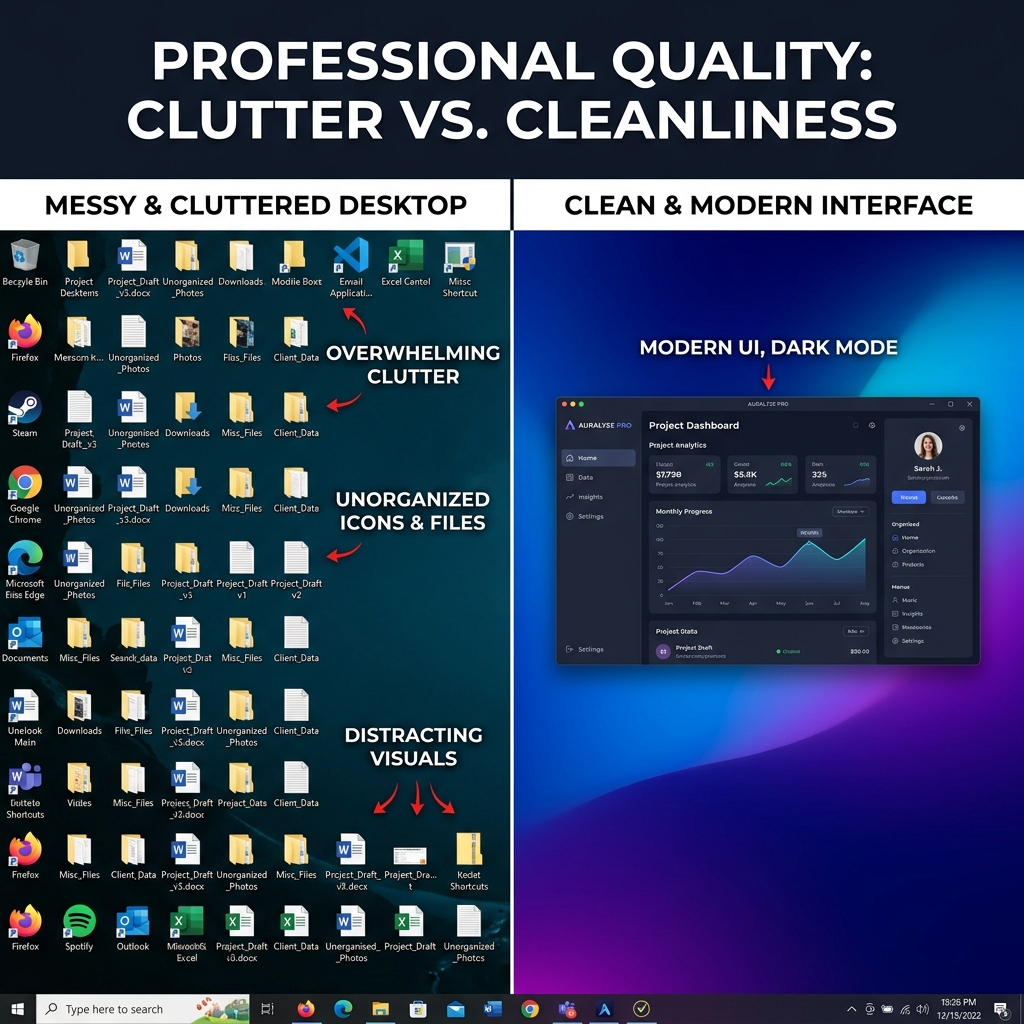Click the gear icon beside the dashboard search
This screenshot has width=1024, height=1024.
(x=872, y=425)
